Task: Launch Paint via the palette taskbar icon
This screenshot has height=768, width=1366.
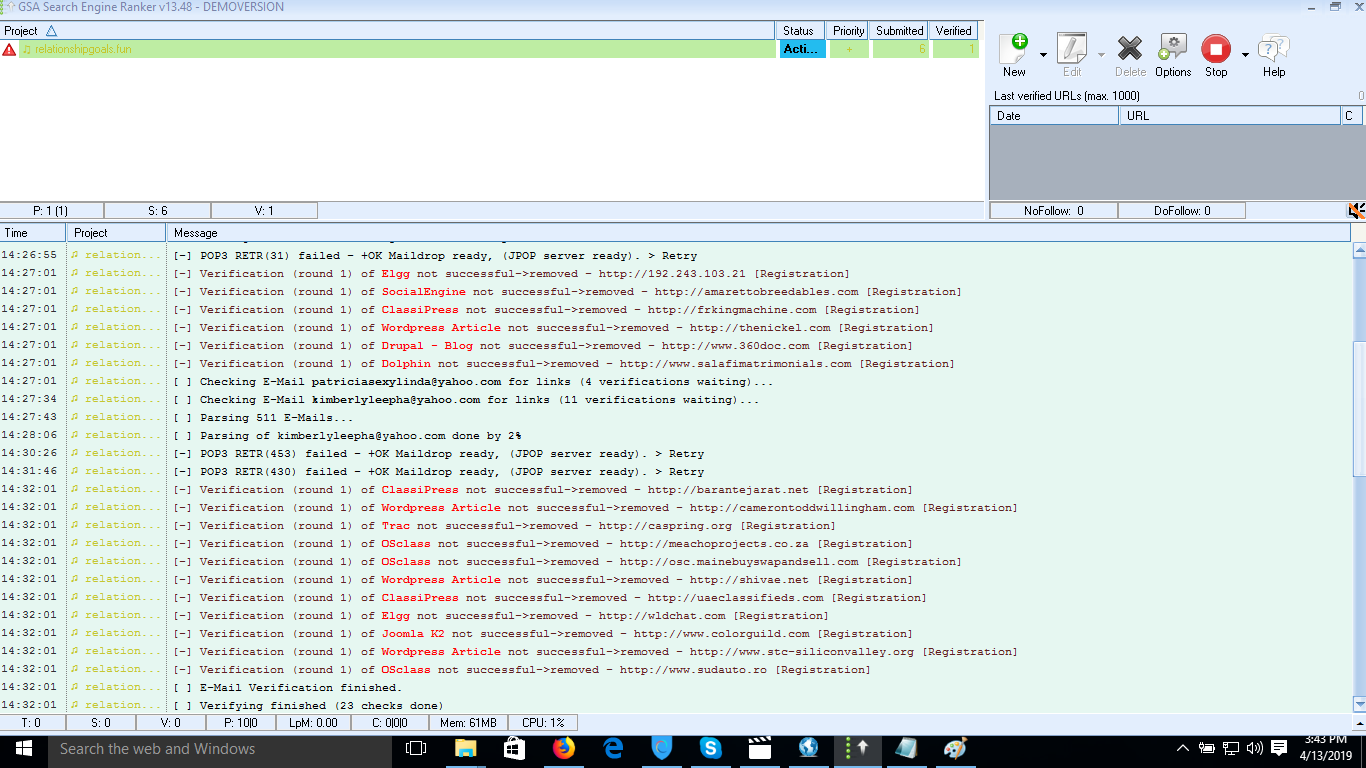Action: (956, 748)
